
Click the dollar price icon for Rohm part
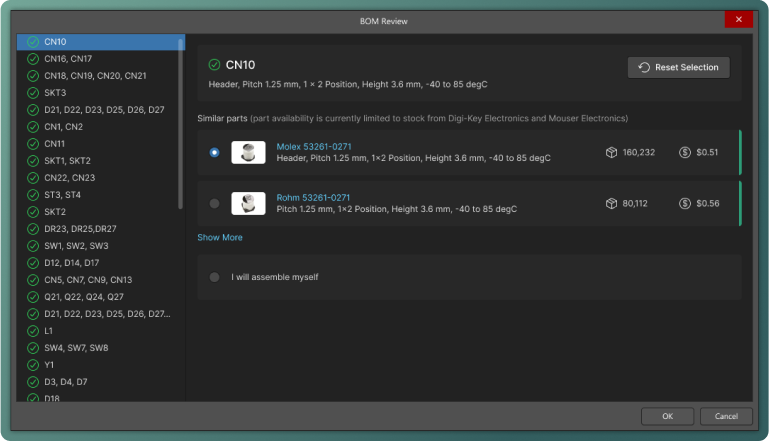click(x=685, y=203)
